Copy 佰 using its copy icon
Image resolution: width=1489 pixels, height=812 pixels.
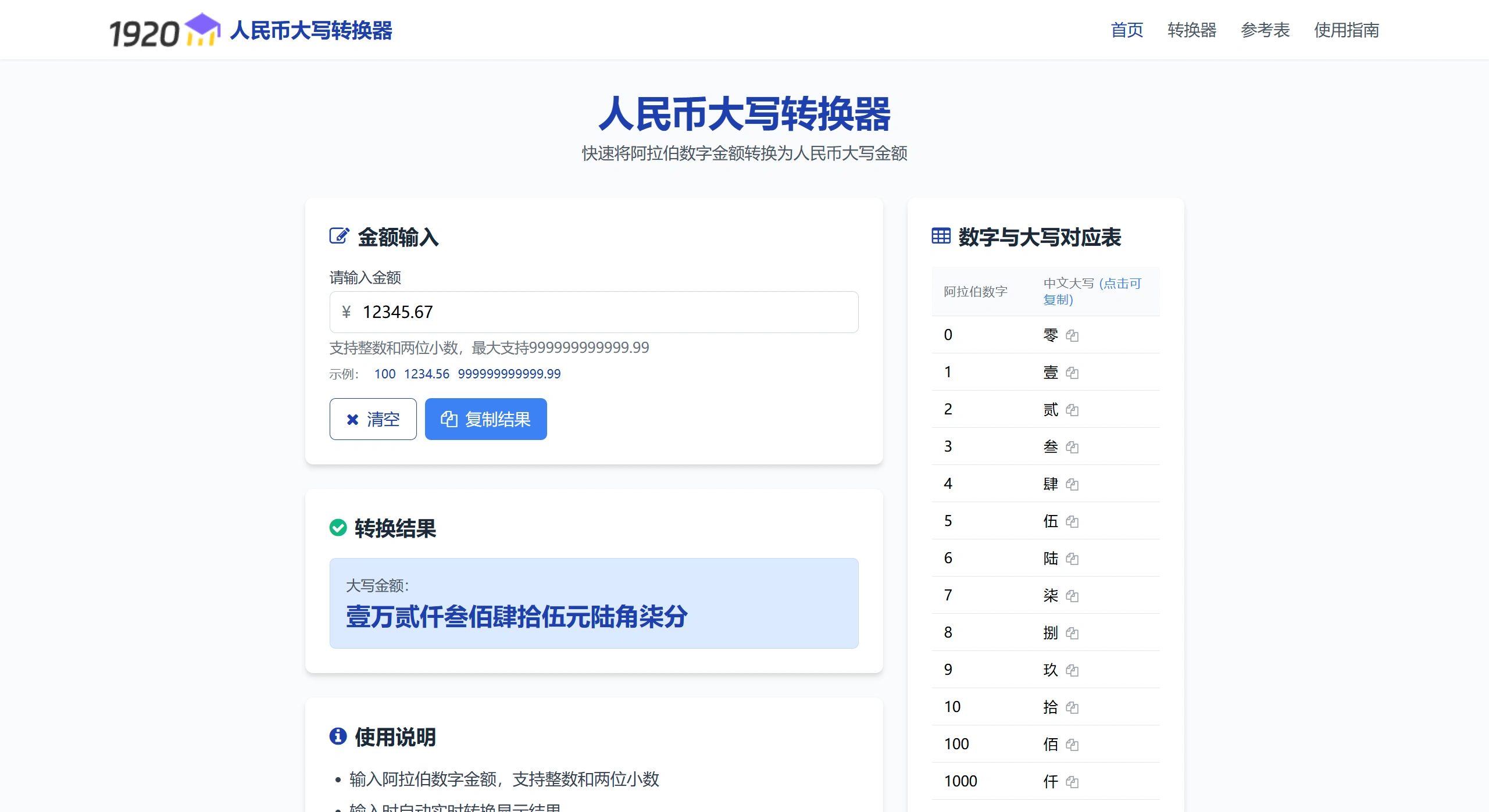click(1072, 745)
